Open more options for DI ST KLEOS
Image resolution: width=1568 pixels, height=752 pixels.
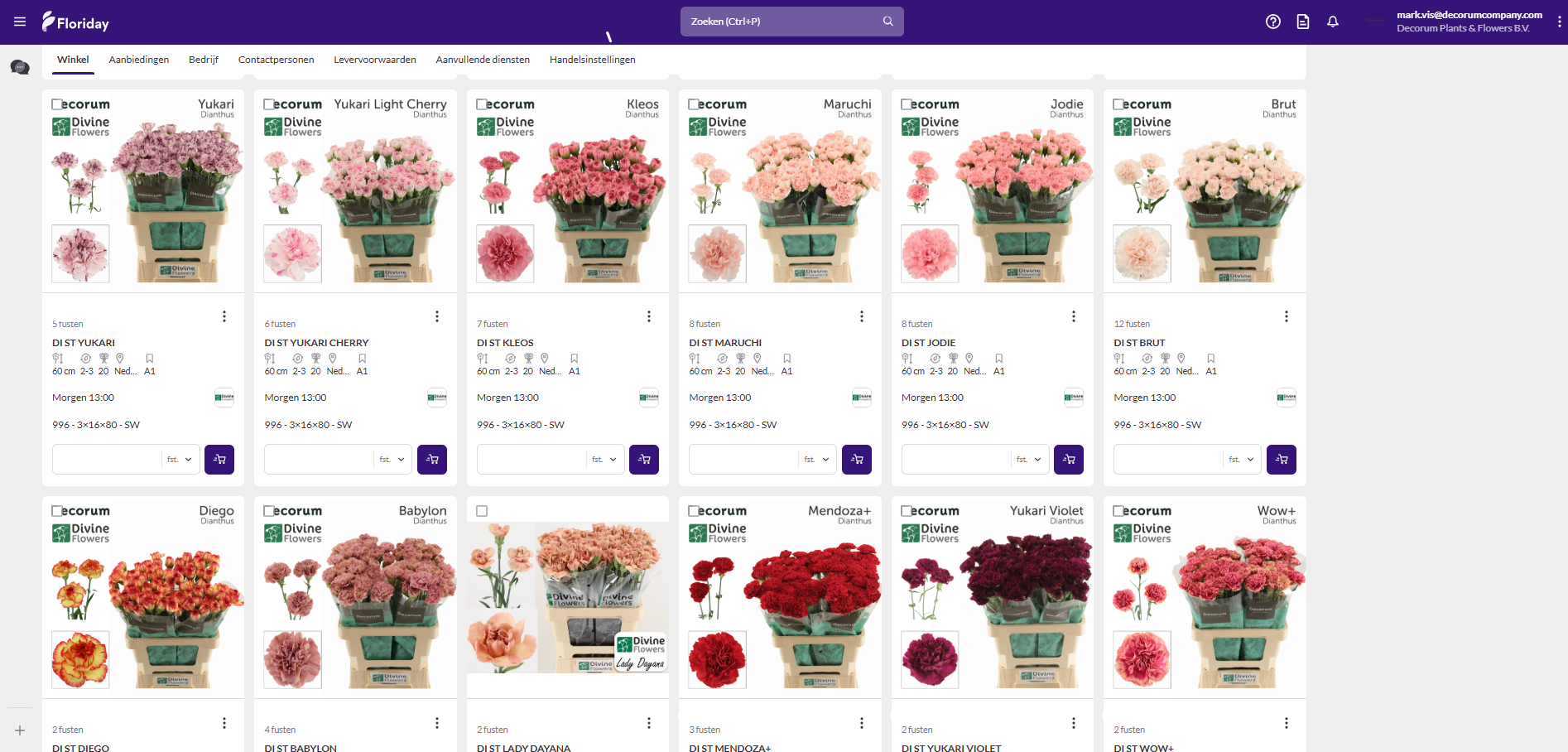(649, 316)
